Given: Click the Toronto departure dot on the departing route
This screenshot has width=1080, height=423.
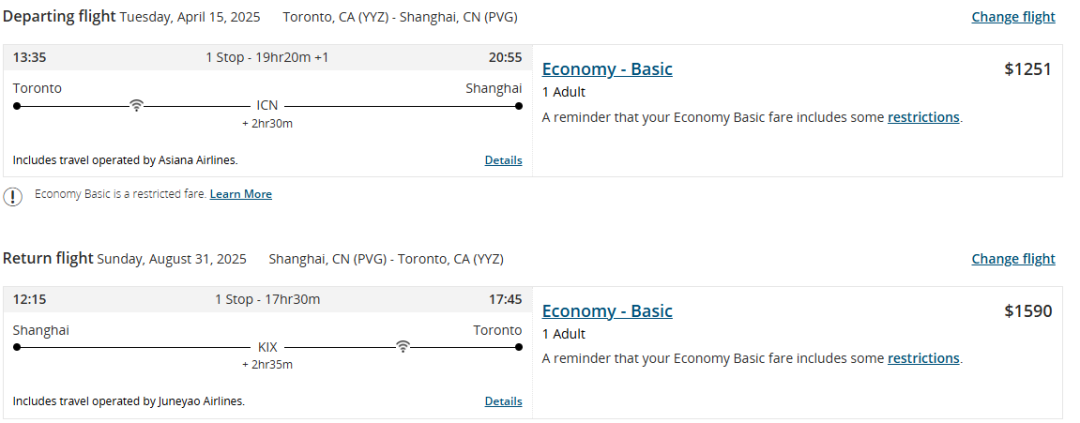Looking at the screenshot, I should [x=17, y=106].
